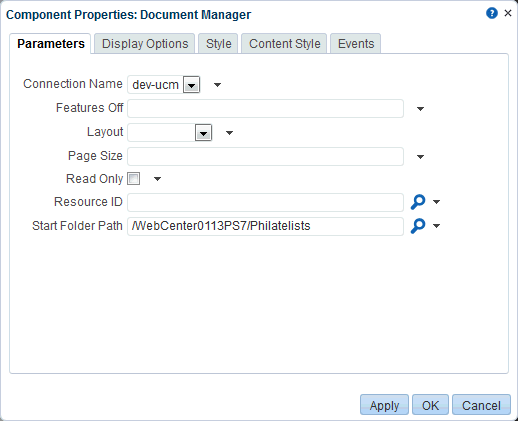Click the Cancel button

click(x=481, y=405)
